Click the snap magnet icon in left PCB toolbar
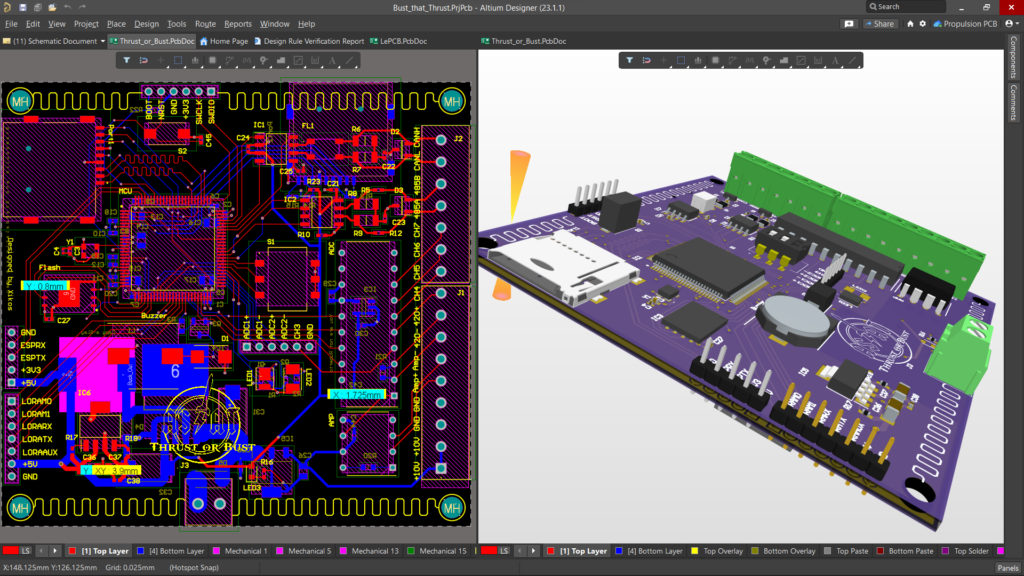Image resolution: width=1024 pixels, height=576 pixels. pos(144,60)
